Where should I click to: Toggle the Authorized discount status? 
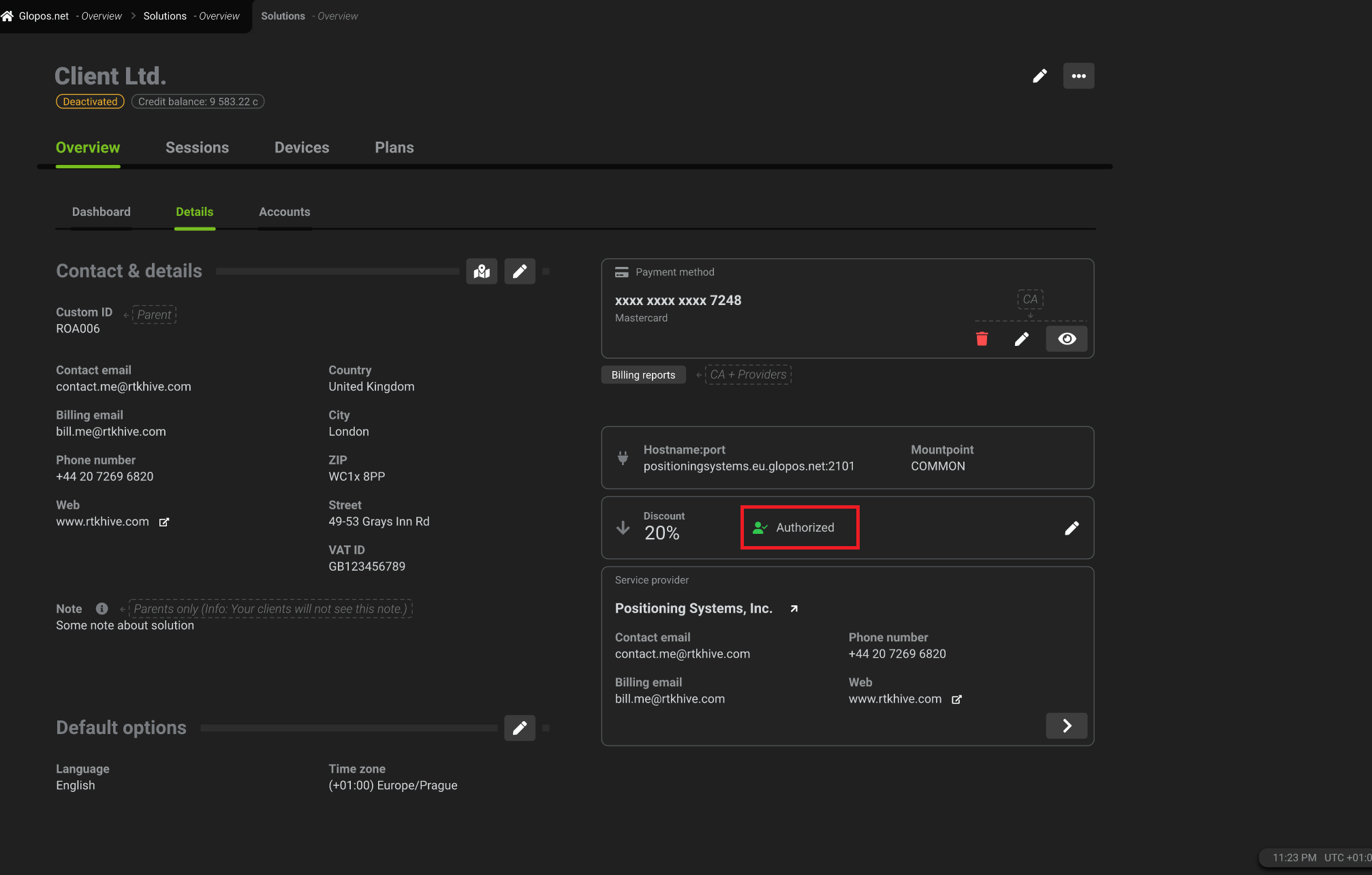pyautogui.click(x=799, y=527)
